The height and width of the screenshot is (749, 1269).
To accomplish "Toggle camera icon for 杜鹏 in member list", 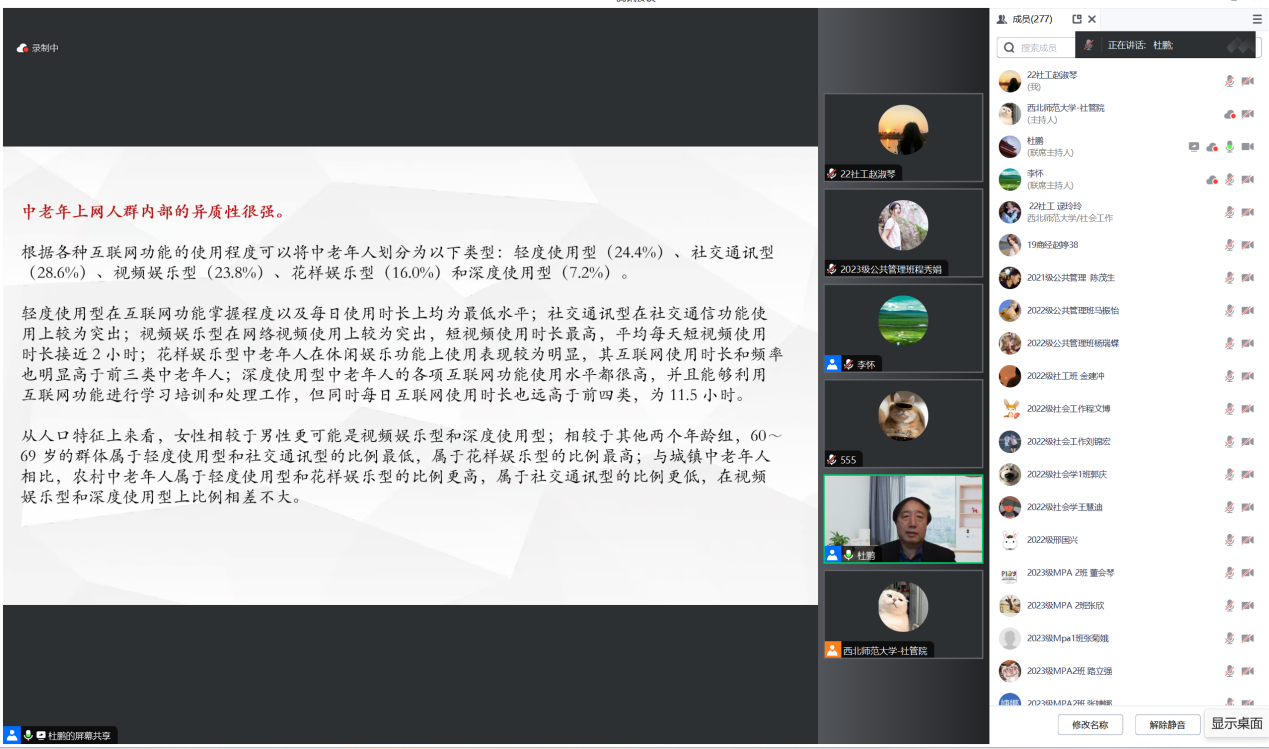I will [1247, 147].
